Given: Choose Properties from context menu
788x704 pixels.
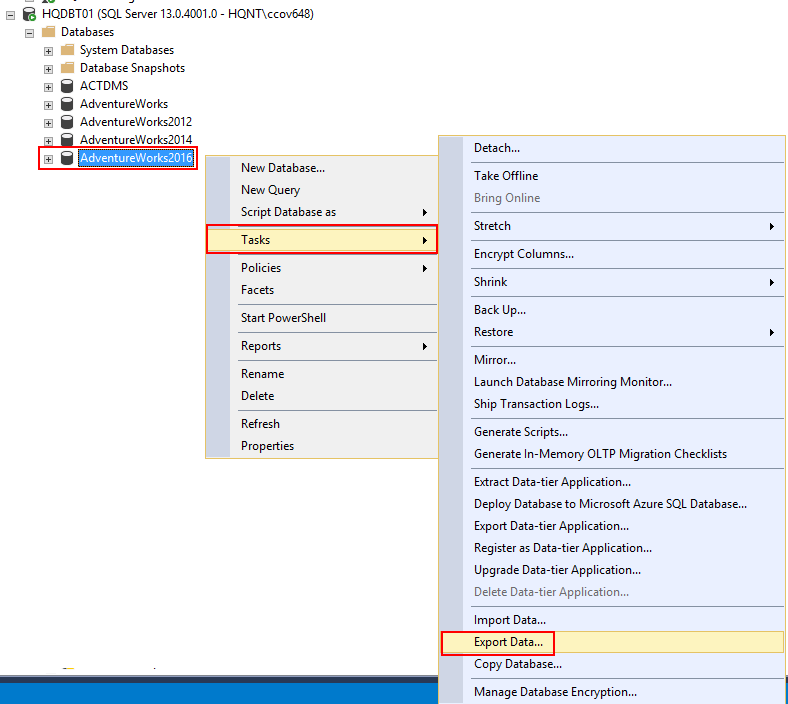Looking at the screenshot, I should [x=322, y=446].
